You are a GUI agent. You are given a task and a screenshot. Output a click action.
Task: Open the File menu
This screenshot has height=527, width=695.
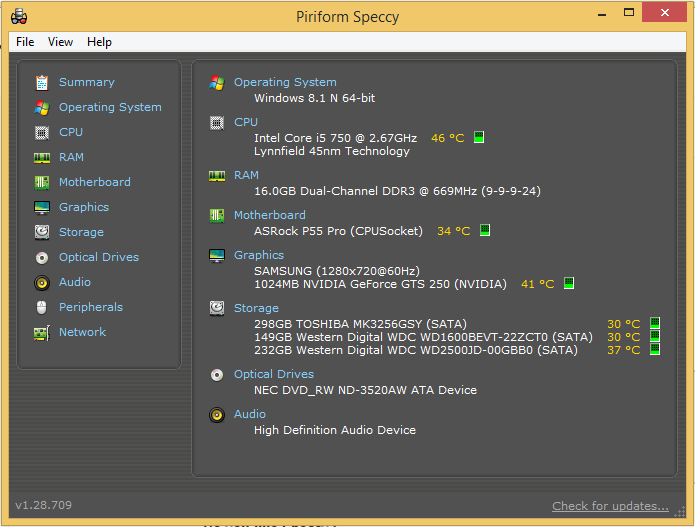pyautogui.click(x=25, y=42)
